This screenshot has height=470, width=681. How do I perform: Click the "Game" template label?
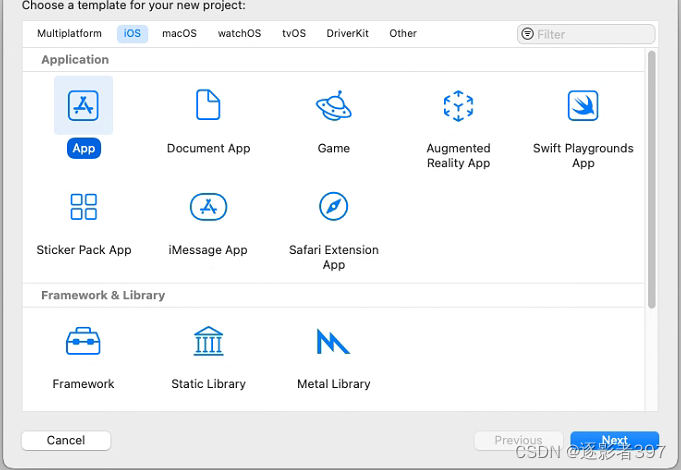pyautogui.click(x=334, y=148)
